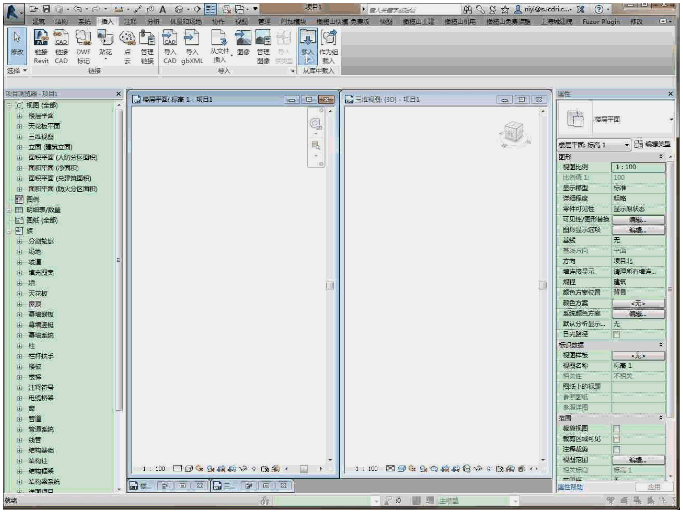Screen dimensions: 683x512
Task: Collapse the Graphics (图形) properties section
Action: (661, 156)
